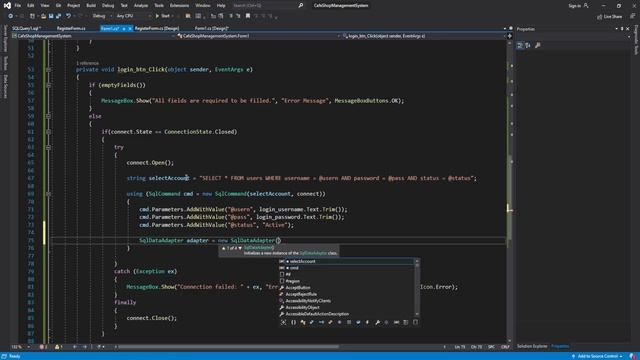Toggle the last snippets IntelliSense filter icon
Screen dimensions: 640x360
point(416,322)
